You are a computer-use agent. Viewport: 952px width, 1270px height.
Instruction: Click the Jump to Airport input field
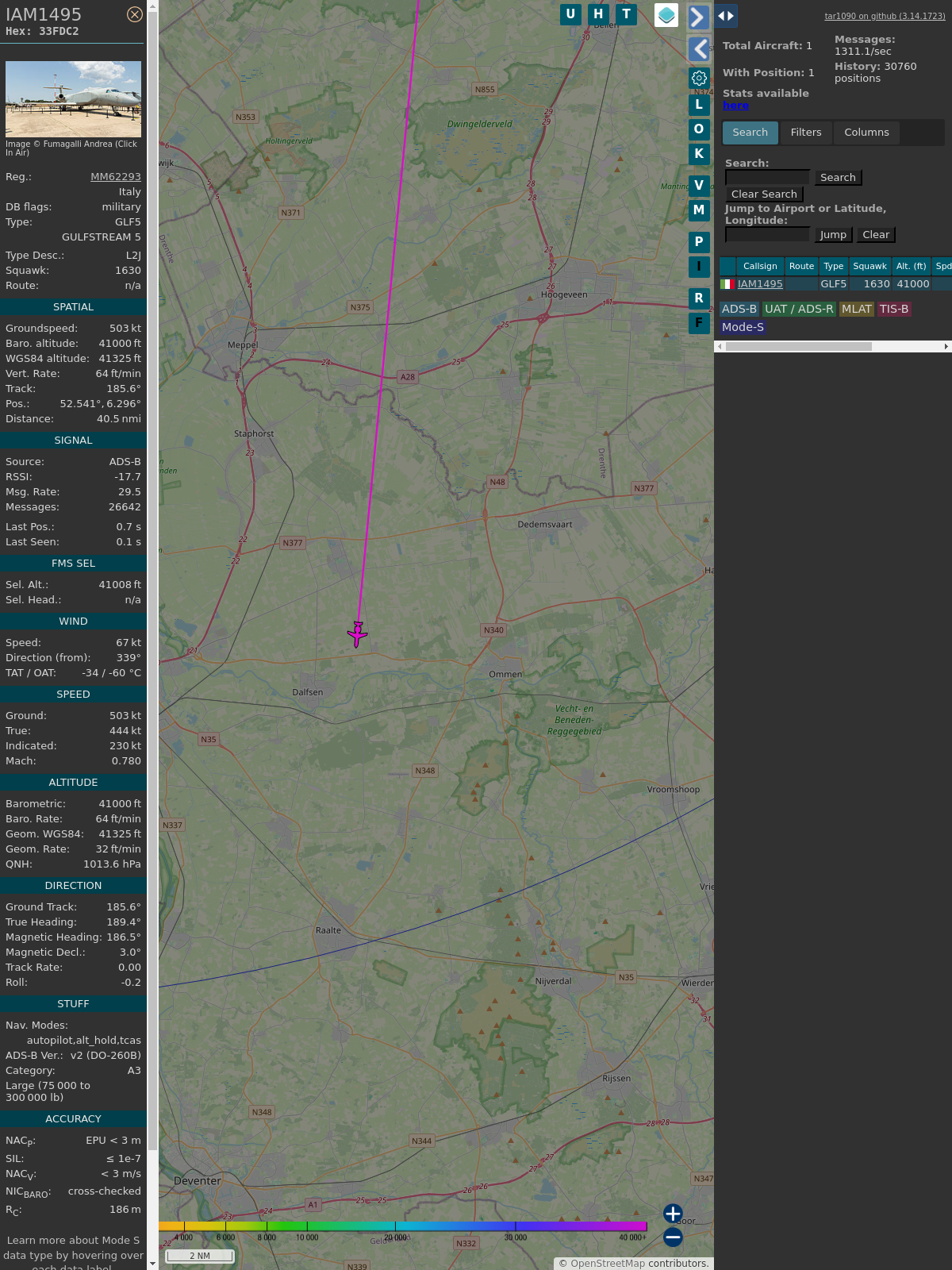[x=767, y=234]
